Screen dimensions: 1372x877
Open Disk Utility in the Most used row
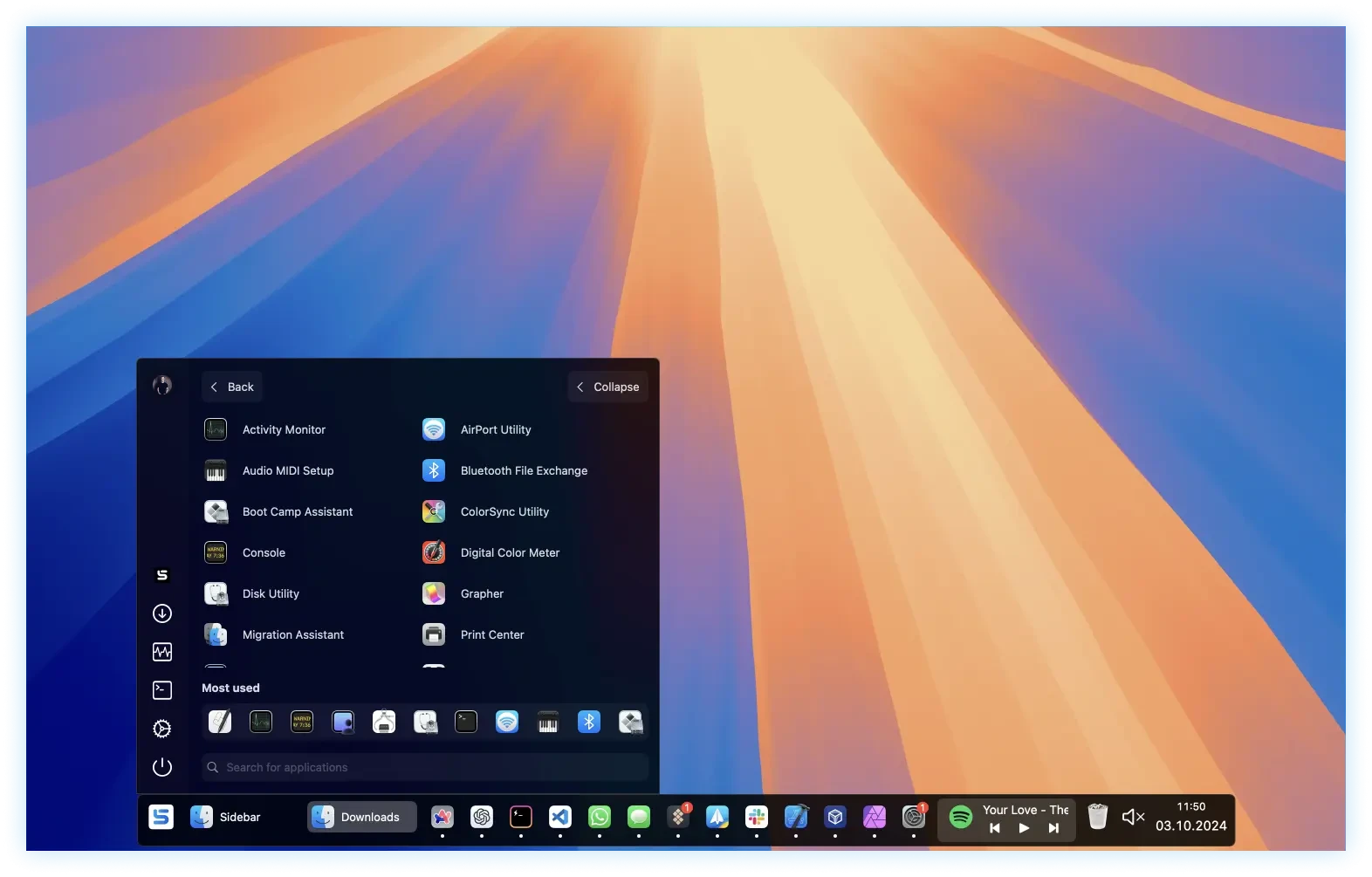[425, 722]
